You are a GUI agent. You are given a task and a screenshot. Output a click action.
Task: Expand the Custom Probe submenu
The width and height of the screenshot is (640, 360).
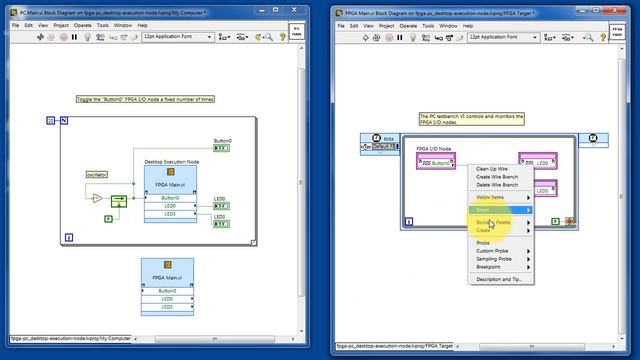tap(501, 251)
